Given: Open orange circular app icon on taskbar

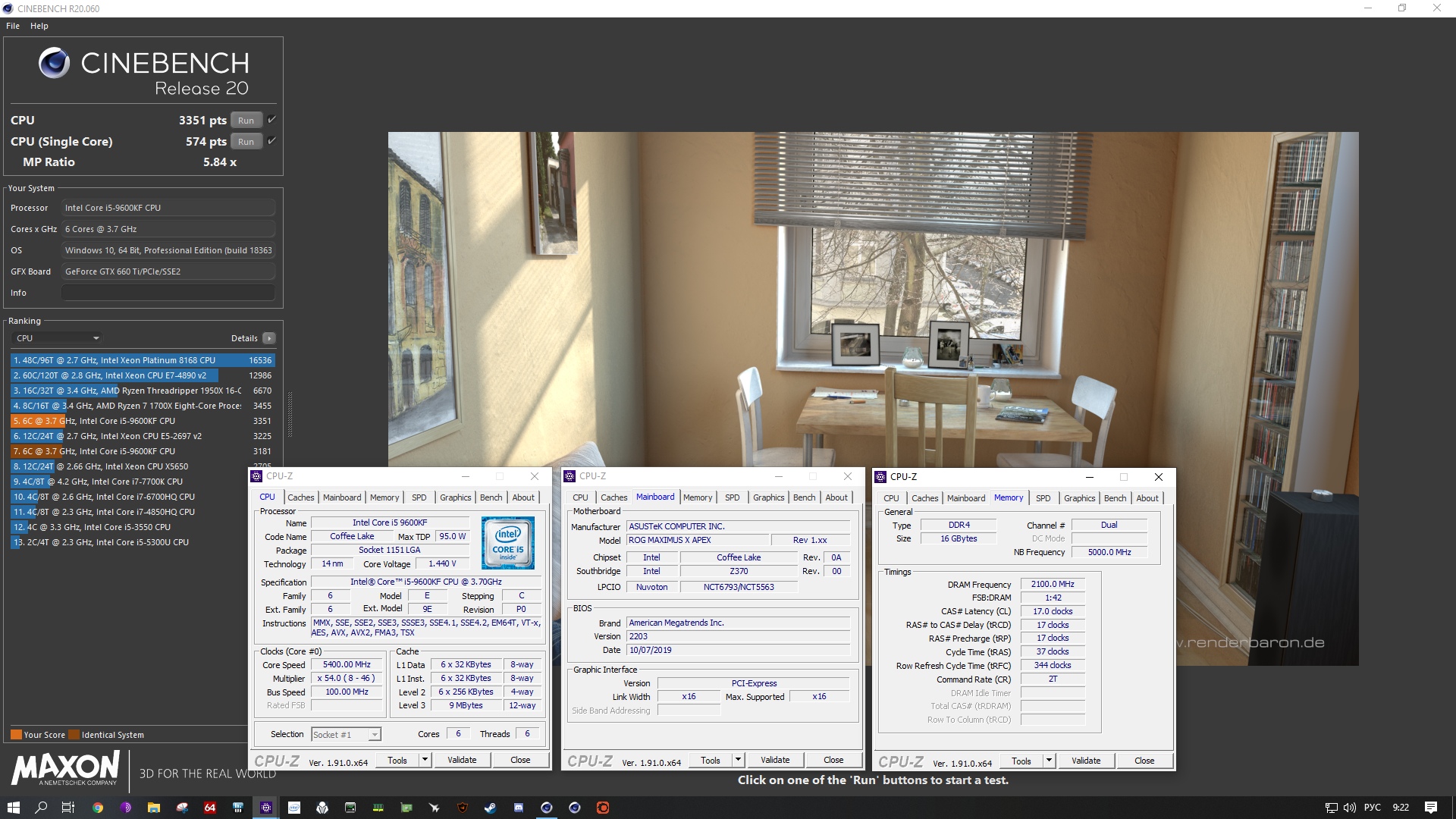Looking at the screenshot, I should click(x=603, y=808).
